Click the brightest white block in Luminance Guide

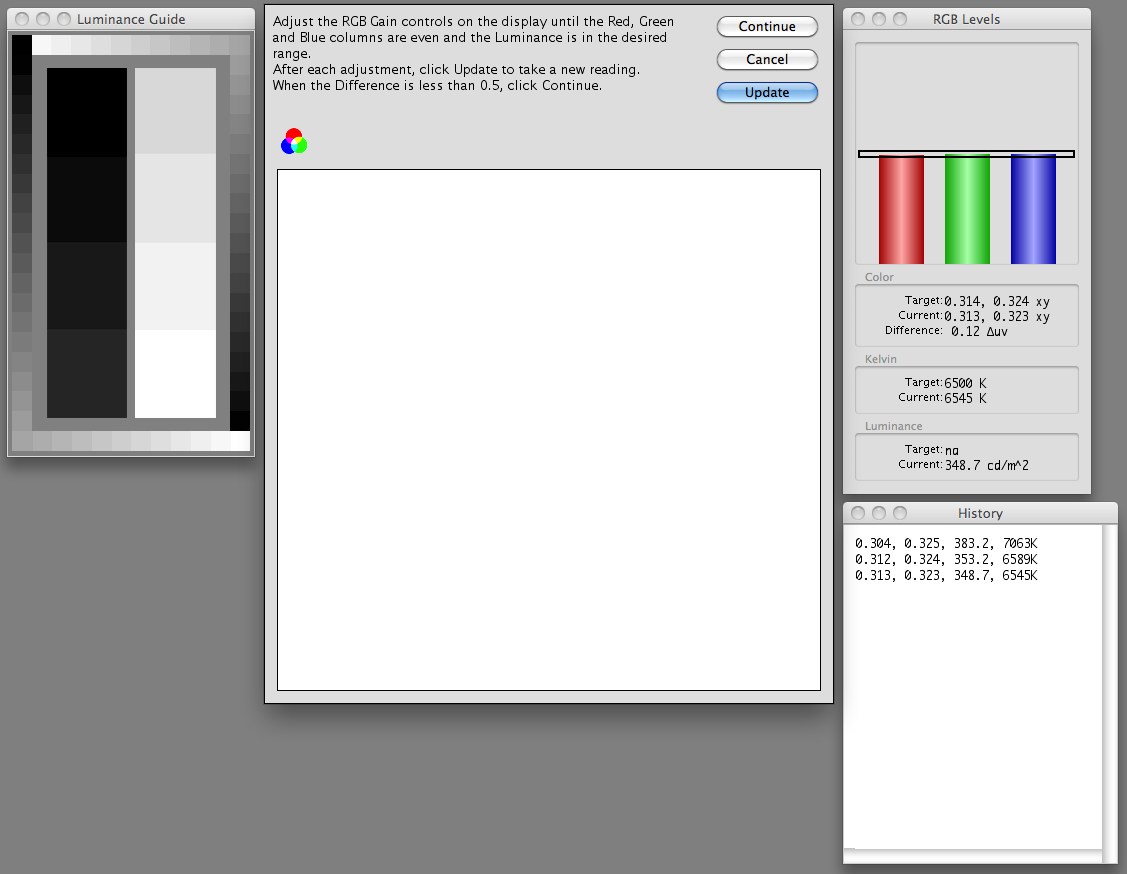coord(175,374)
